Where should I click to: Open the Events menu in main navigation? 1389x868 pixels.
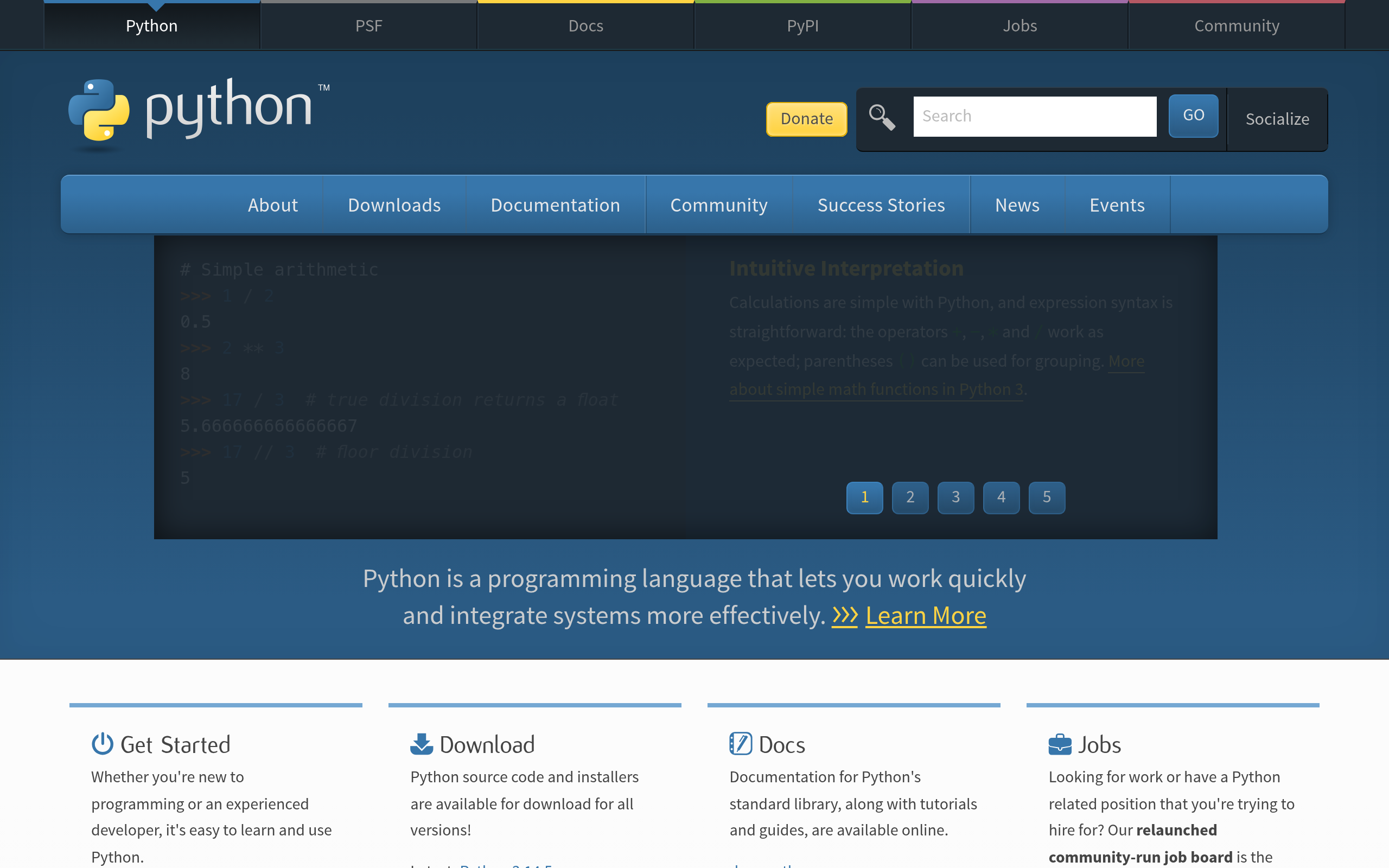click(x=1117, y=205)
